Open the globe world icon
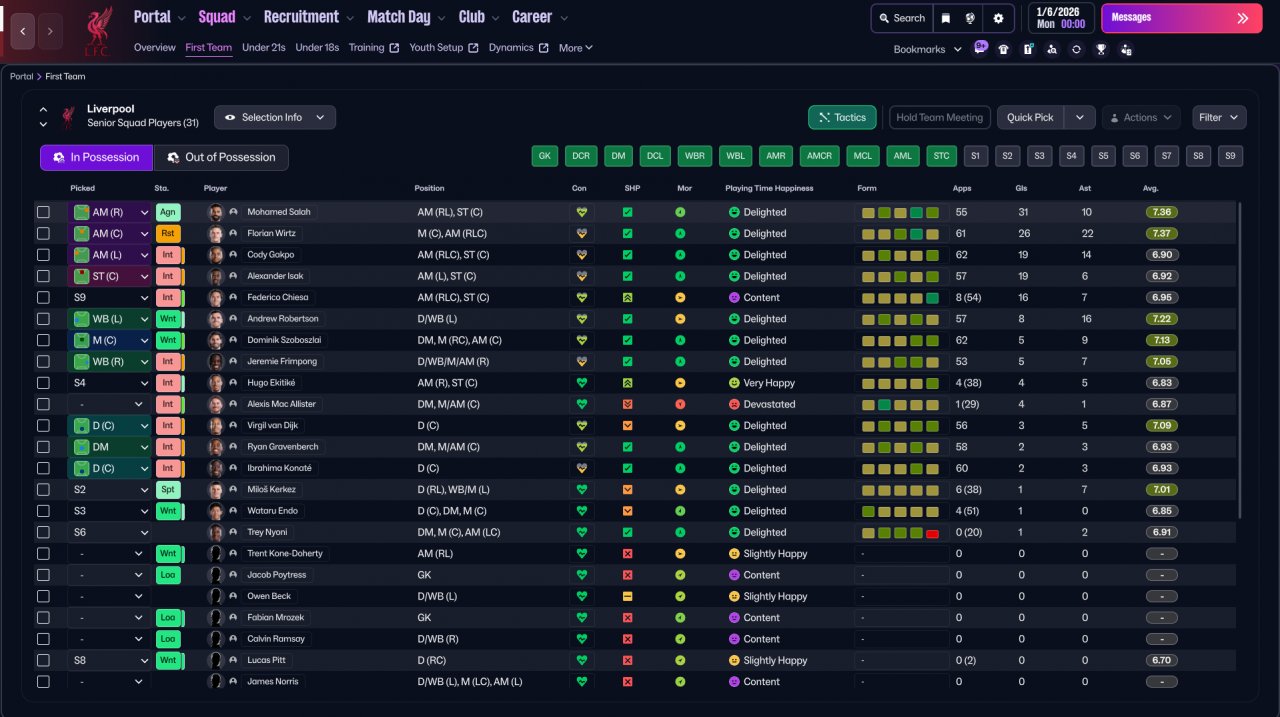 (970, 18)
